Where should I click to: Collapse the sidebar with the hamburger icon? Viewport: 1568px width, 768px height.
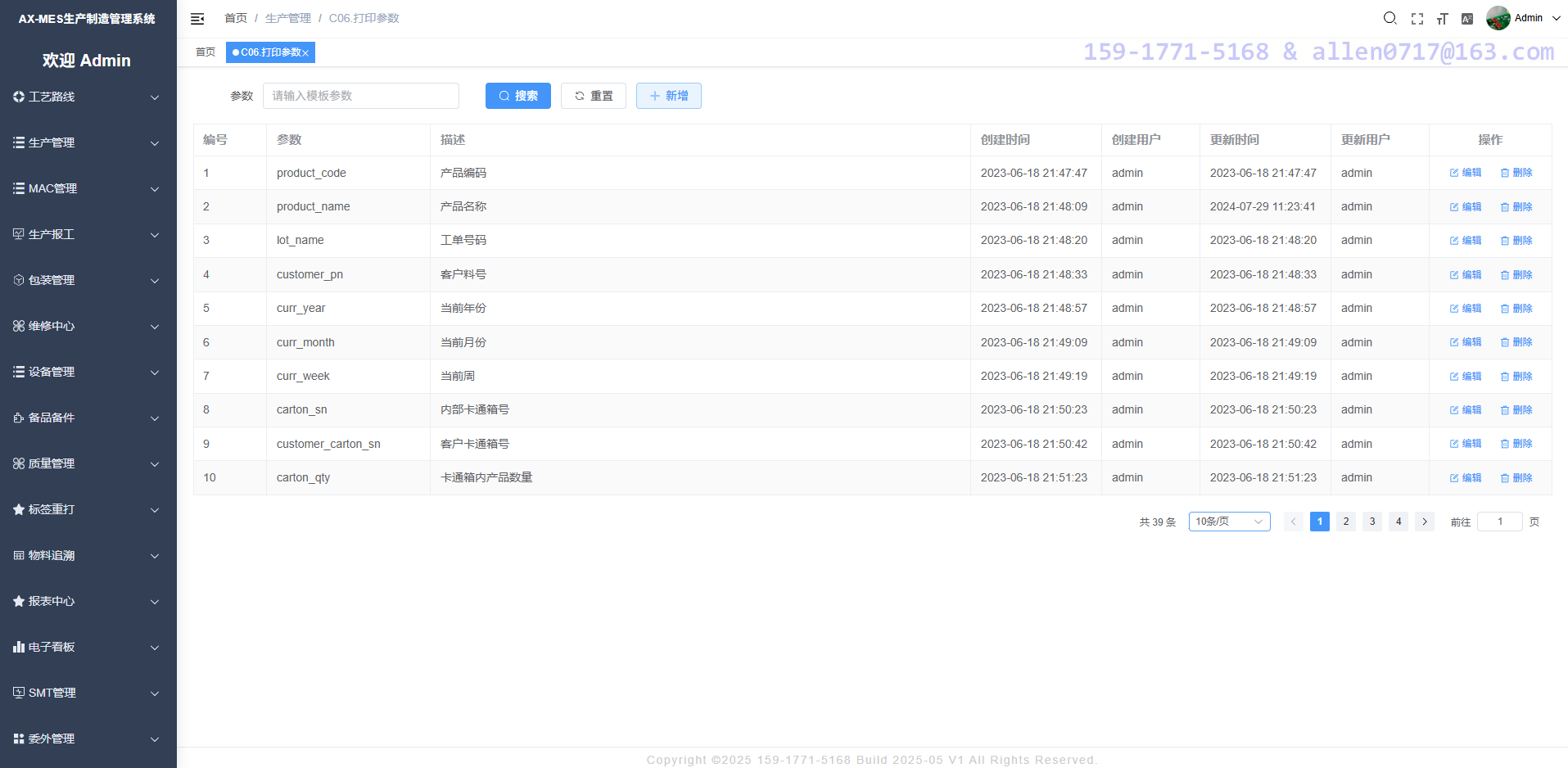(x=197, y=19)
